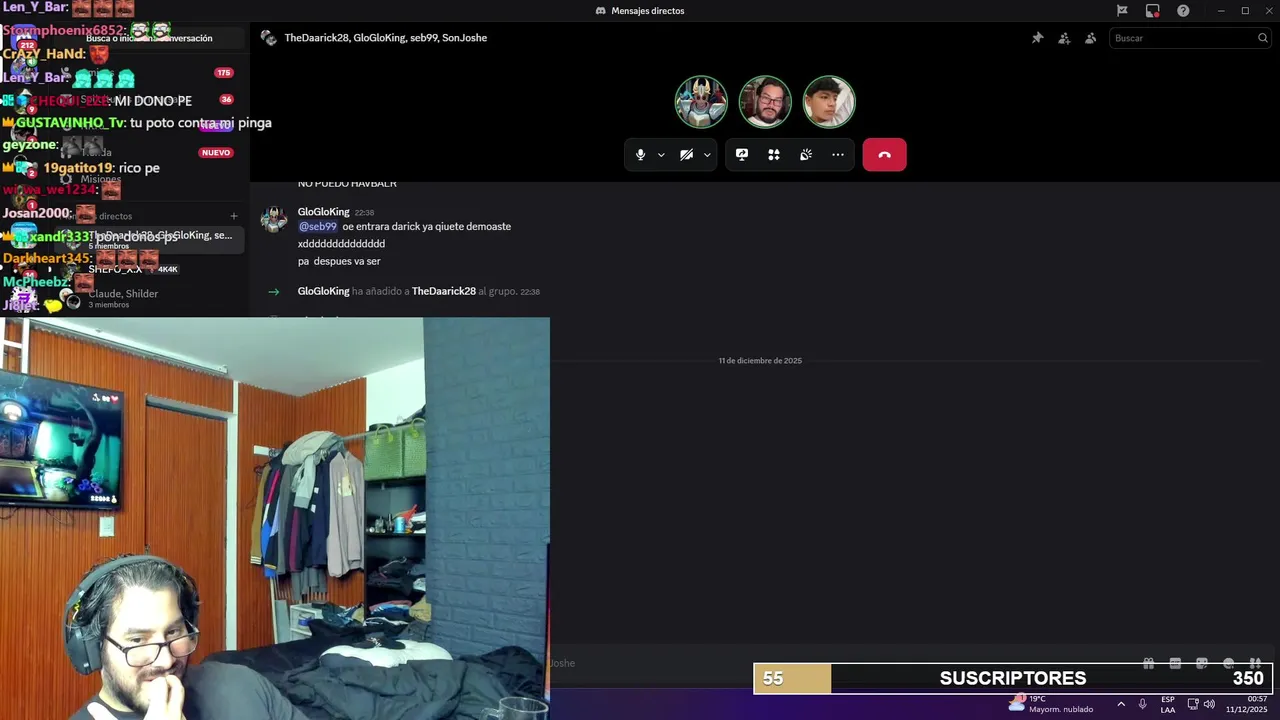
Task: Open more call options (three dots)
Action: coord(838,155)
